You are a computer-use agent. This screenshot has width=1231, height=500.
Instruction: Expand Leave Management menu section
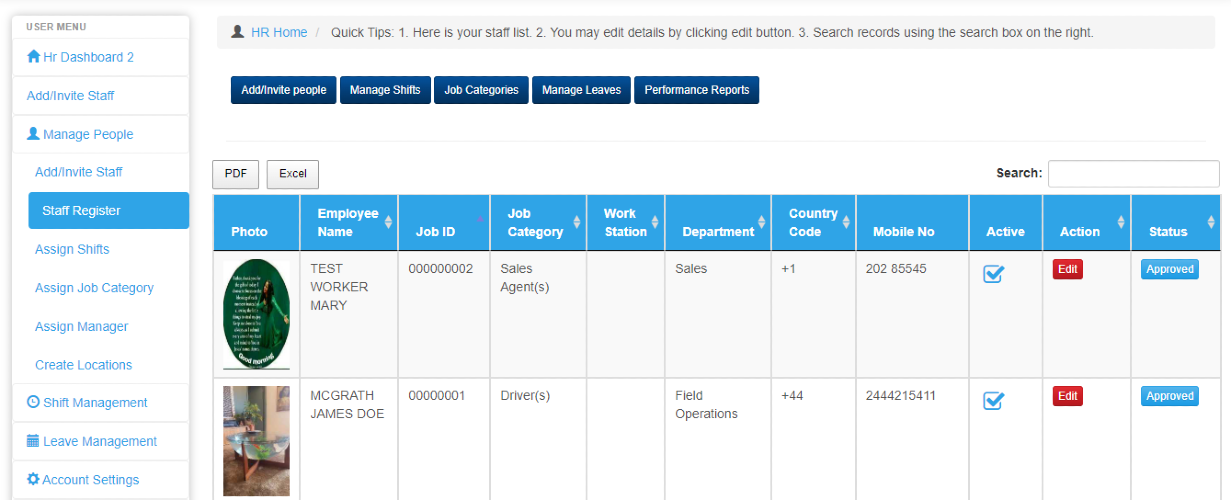pos(100,441)
